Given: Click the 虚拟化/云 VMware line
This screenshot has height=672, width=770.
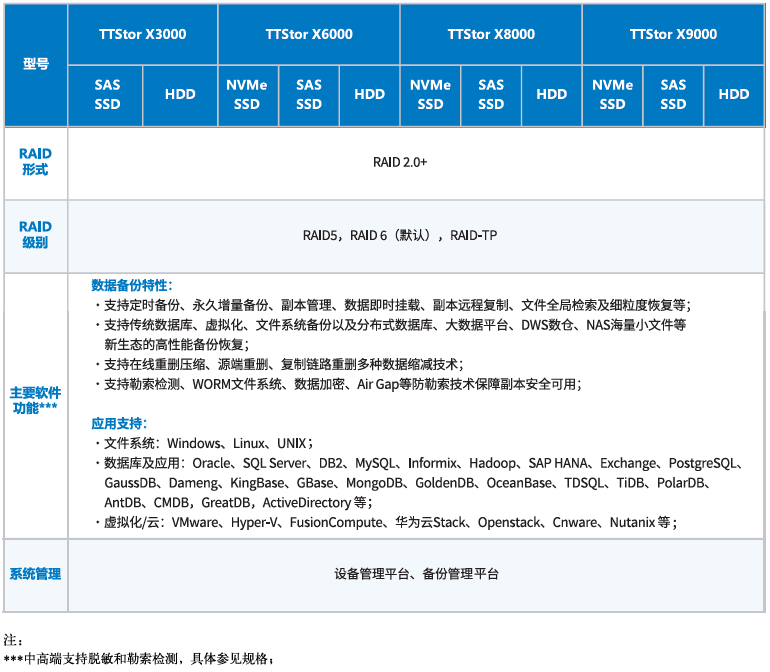Looking at the screenshot, I should pyautogui.click(x=386, y=522).
